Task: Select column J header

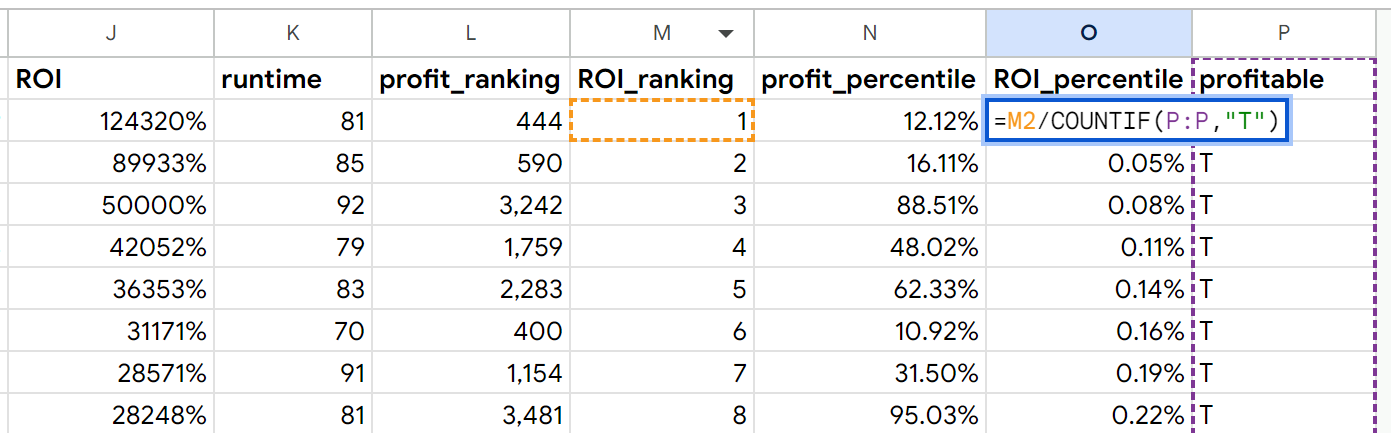Action: [x=110, y=33]
